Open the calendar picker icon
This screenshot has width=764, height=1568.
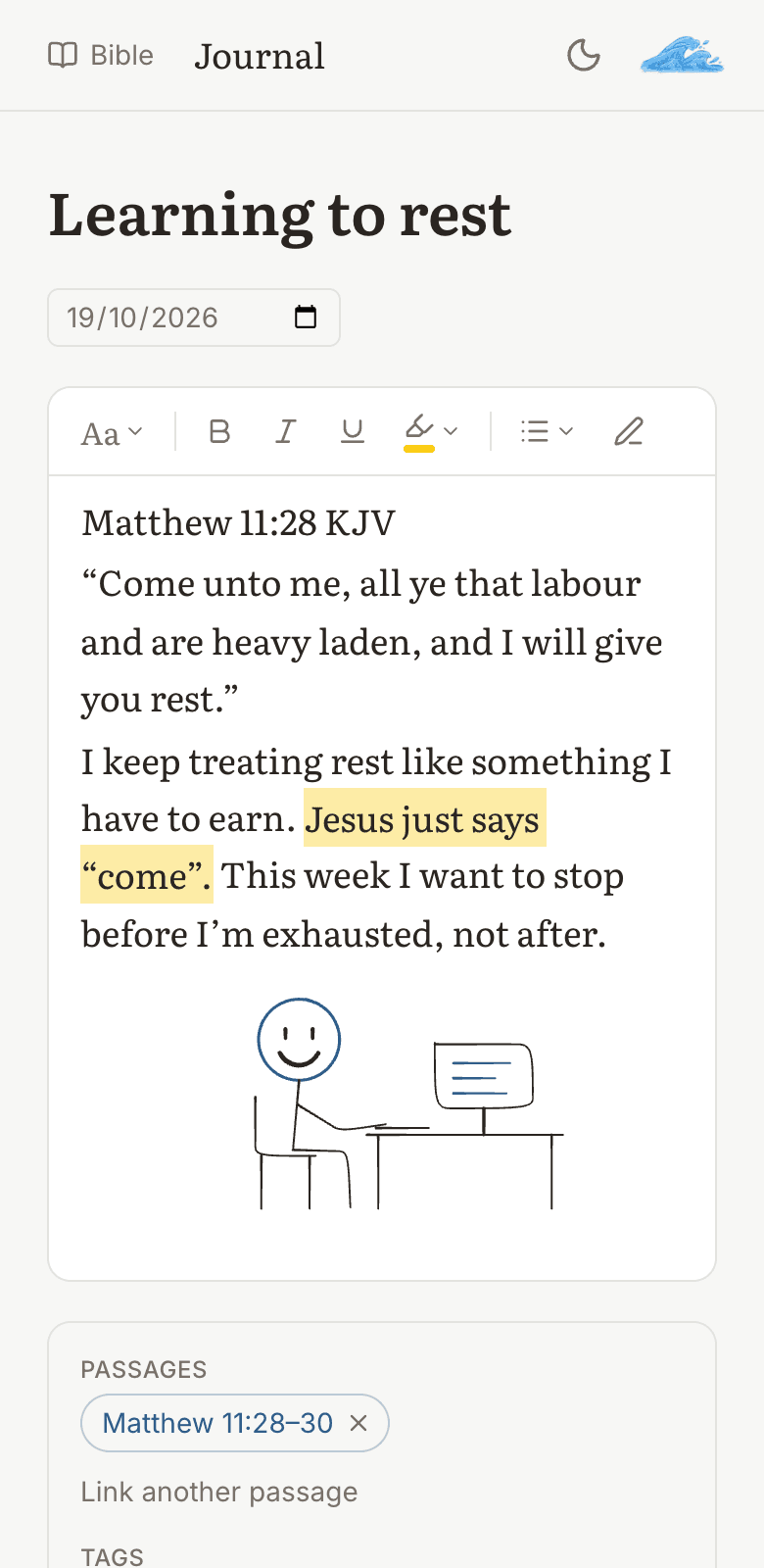pyautogui.click(x=306, y=318)
